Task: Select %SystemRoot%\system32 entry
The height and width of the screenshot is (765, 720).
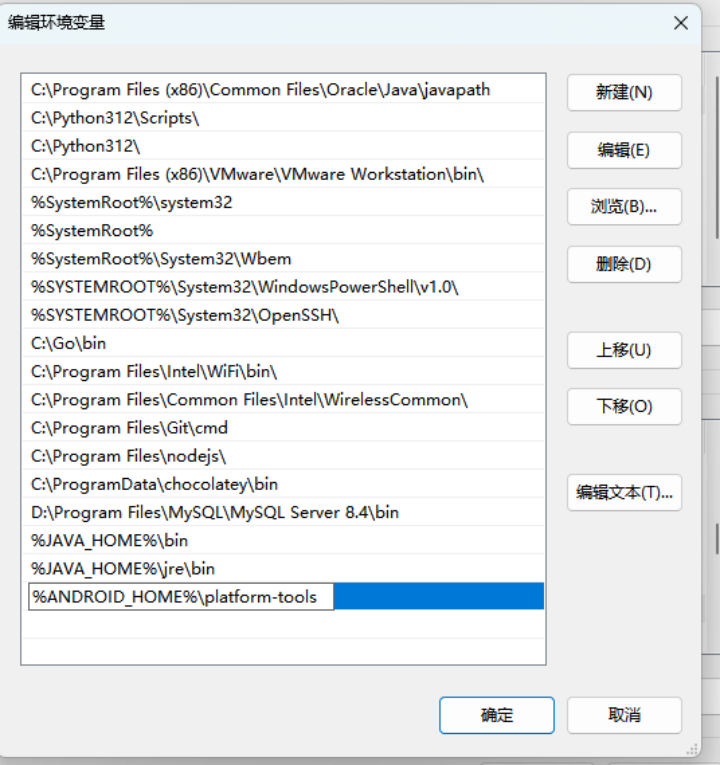Action: click(x=283, y=202)
